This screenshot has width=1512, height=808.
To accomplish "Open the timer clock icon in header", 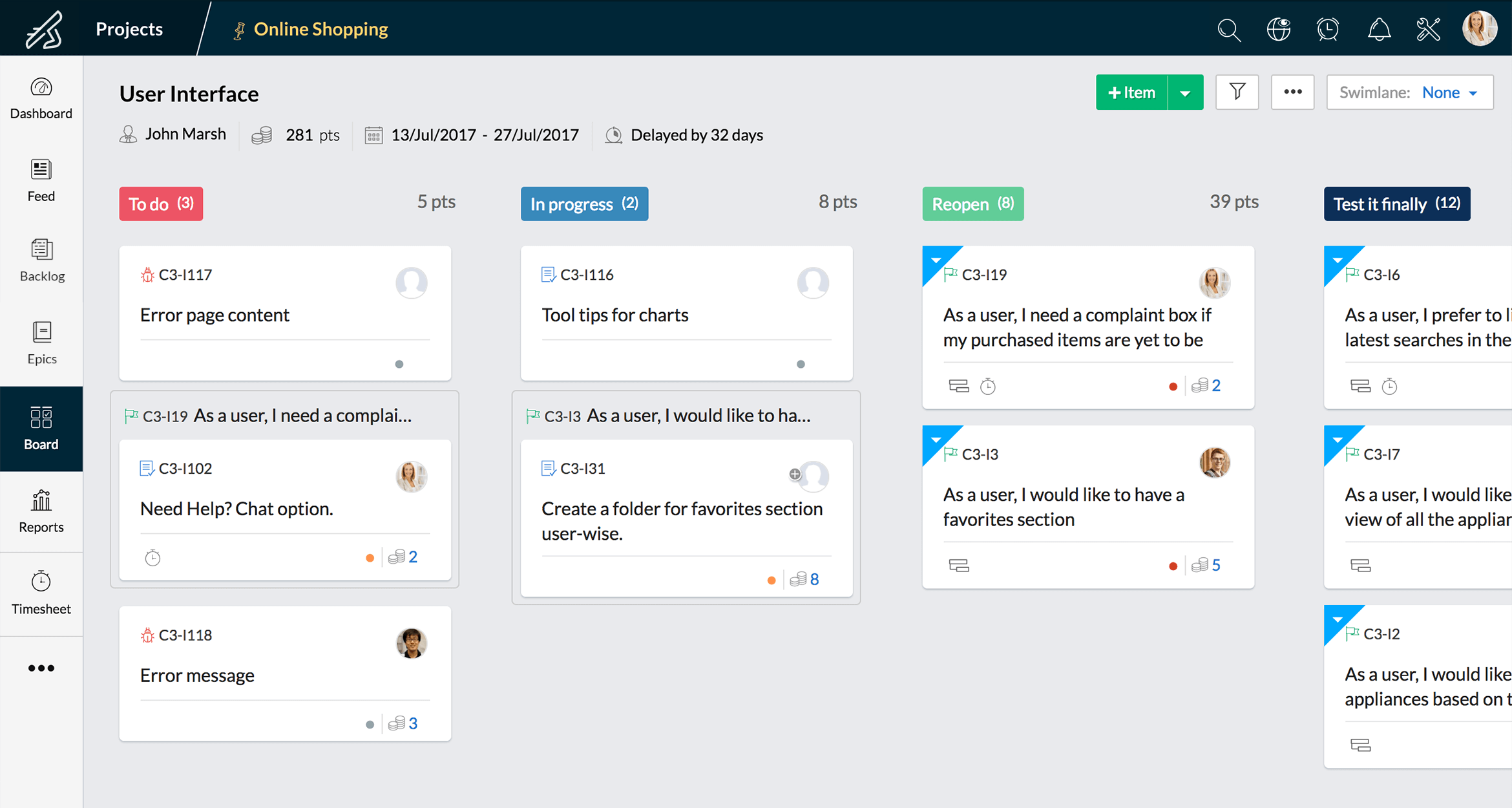I will tap(1328, 30).
